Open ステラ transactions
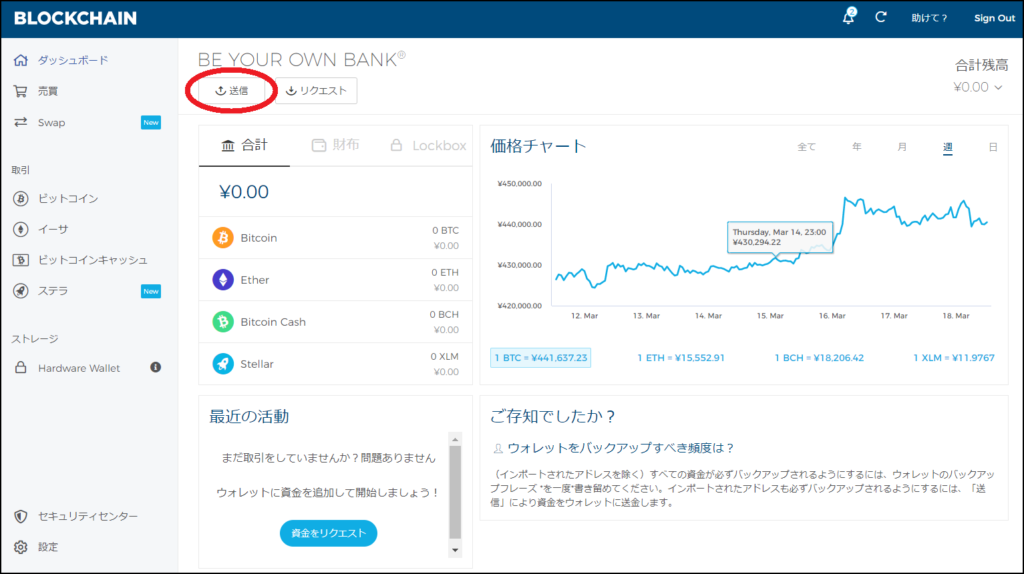The image size is (1024, 574). pos(53,291)
